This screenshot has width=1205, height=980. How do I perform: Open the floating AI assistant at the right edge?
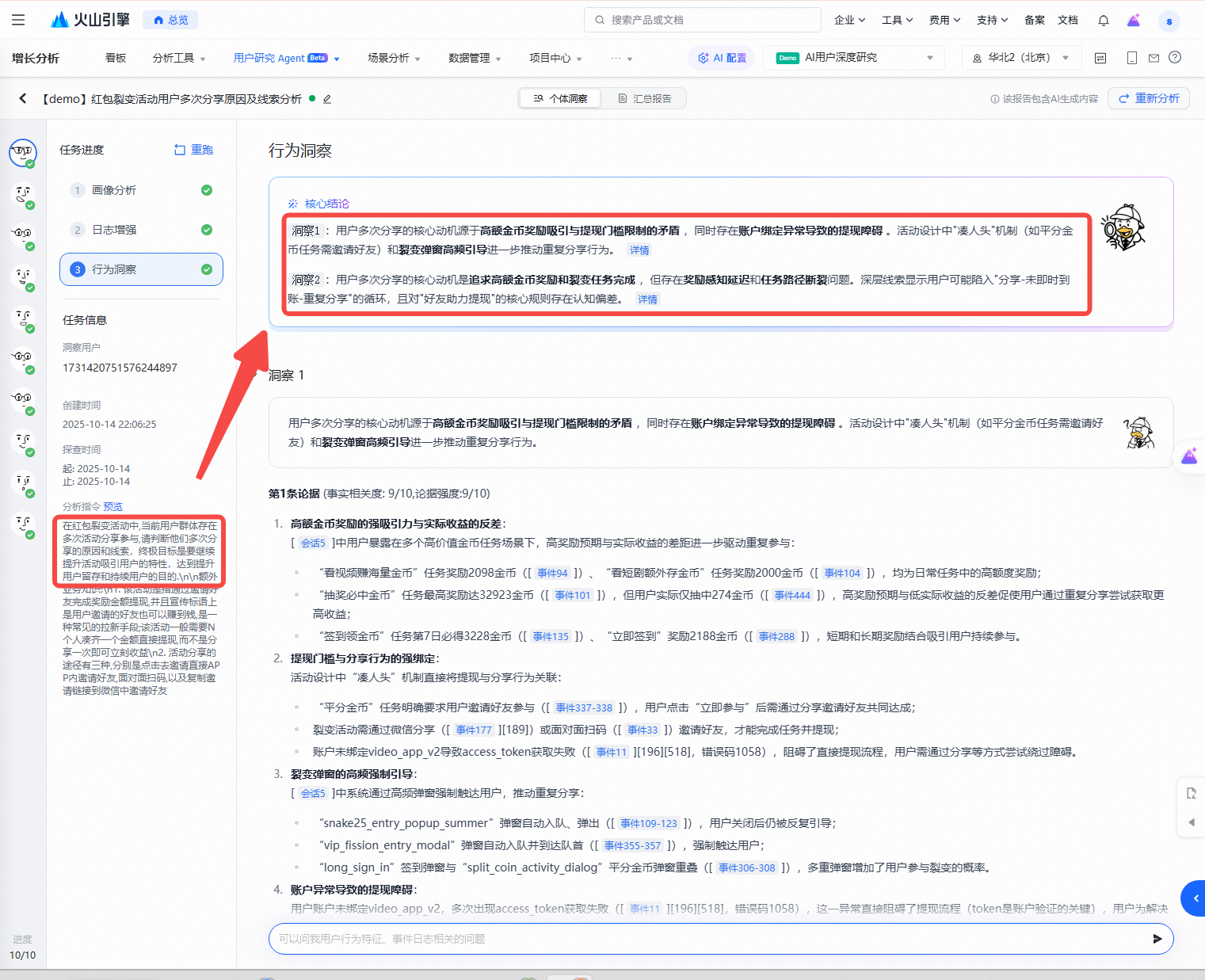click(x=1189, y=456)
